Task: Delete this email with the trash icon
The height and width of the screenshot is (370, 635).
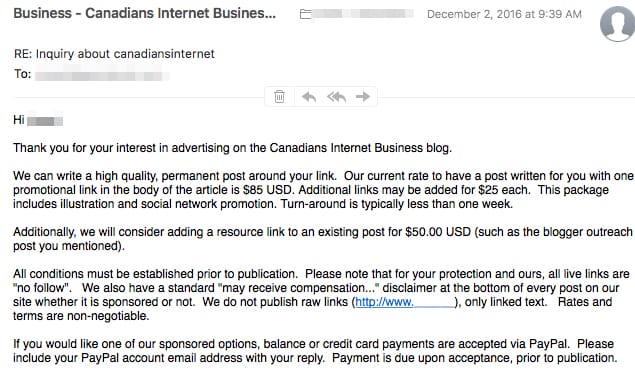Action: [279, 97]
